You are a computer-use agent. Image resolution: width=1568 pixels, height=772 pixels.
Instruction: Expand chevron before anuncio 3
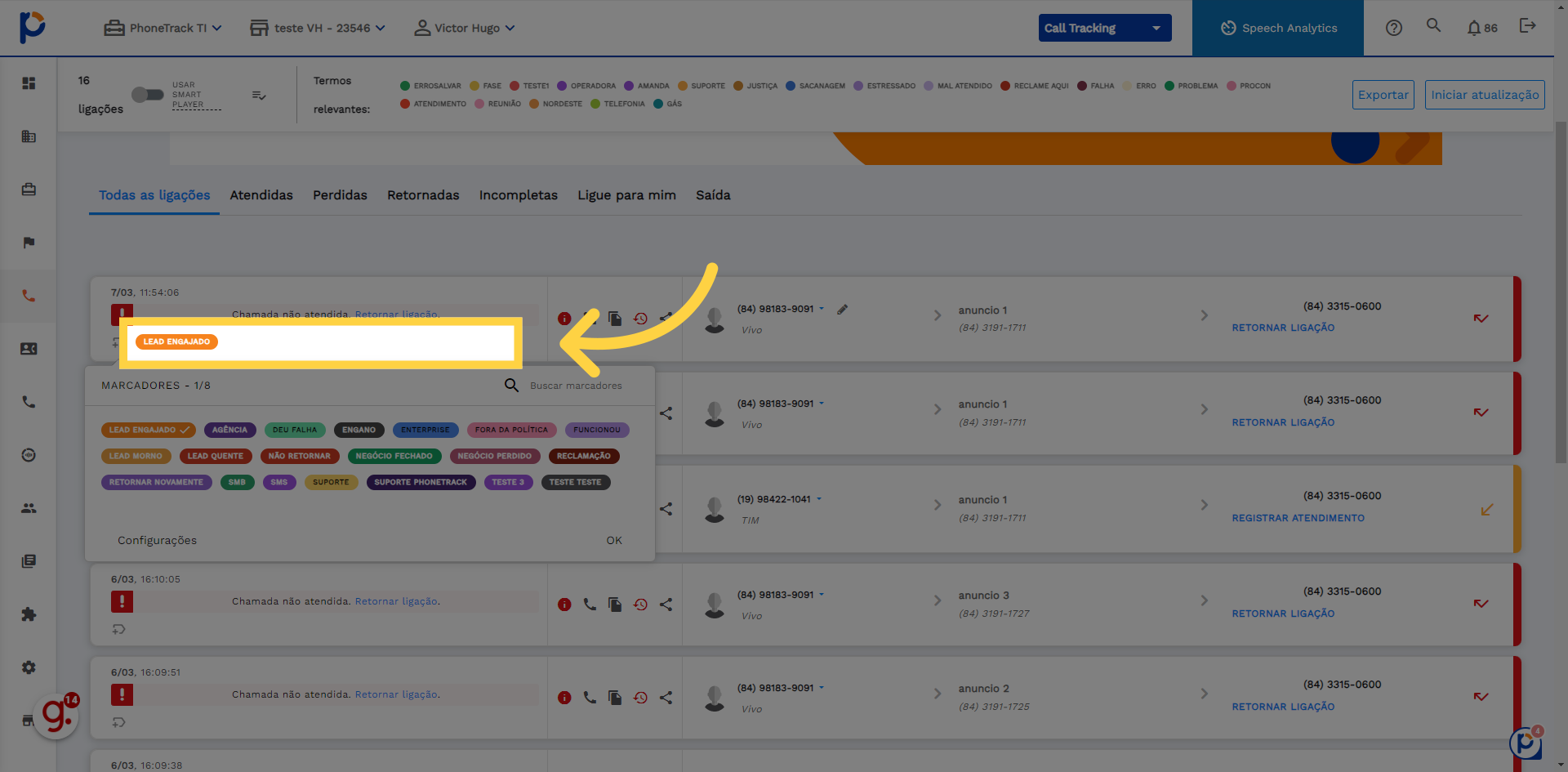pyautogui.click(x=938, y=600)
